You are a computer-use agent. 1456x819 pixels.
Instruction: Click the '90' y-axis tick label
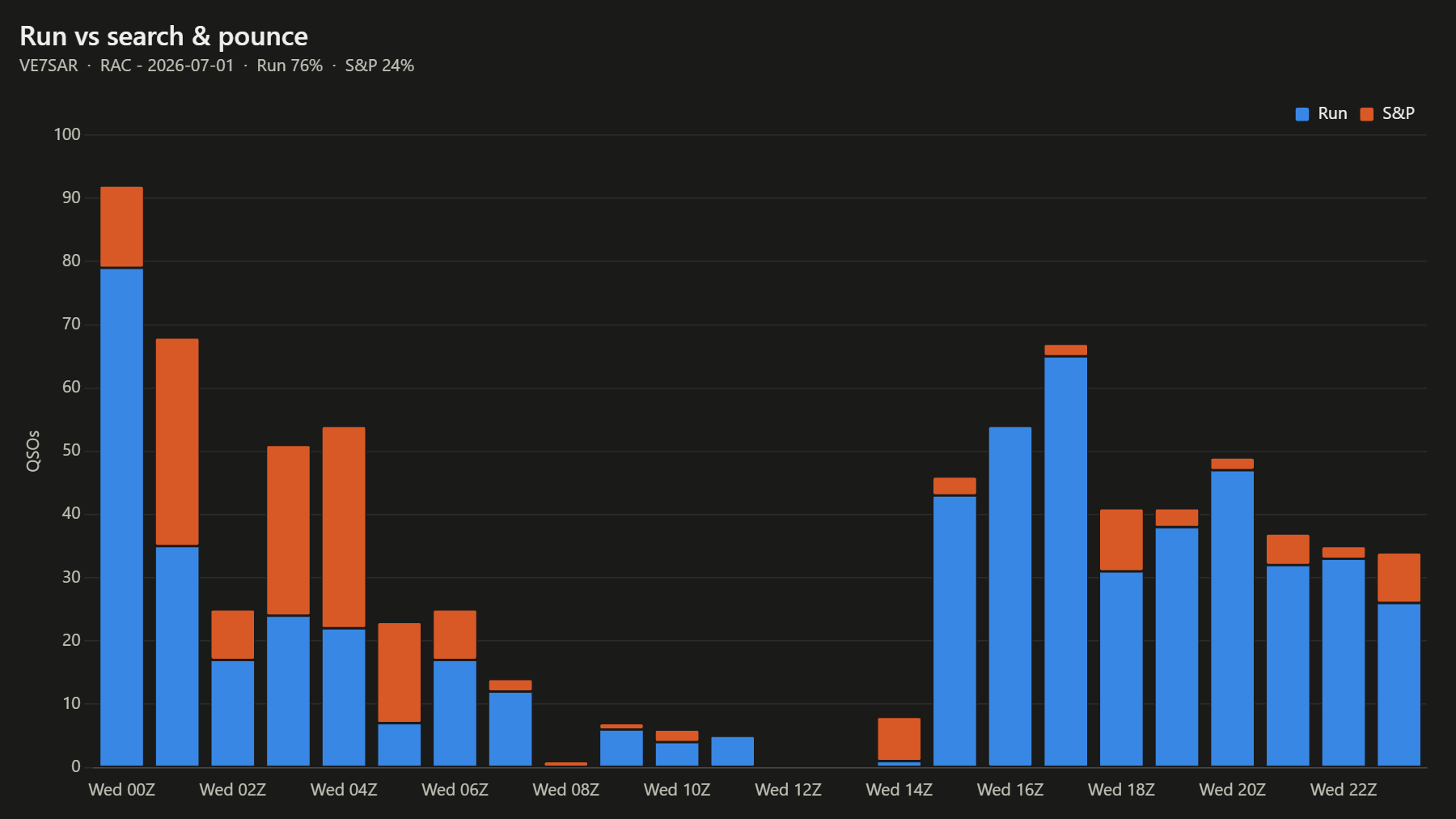click(71, 197)
